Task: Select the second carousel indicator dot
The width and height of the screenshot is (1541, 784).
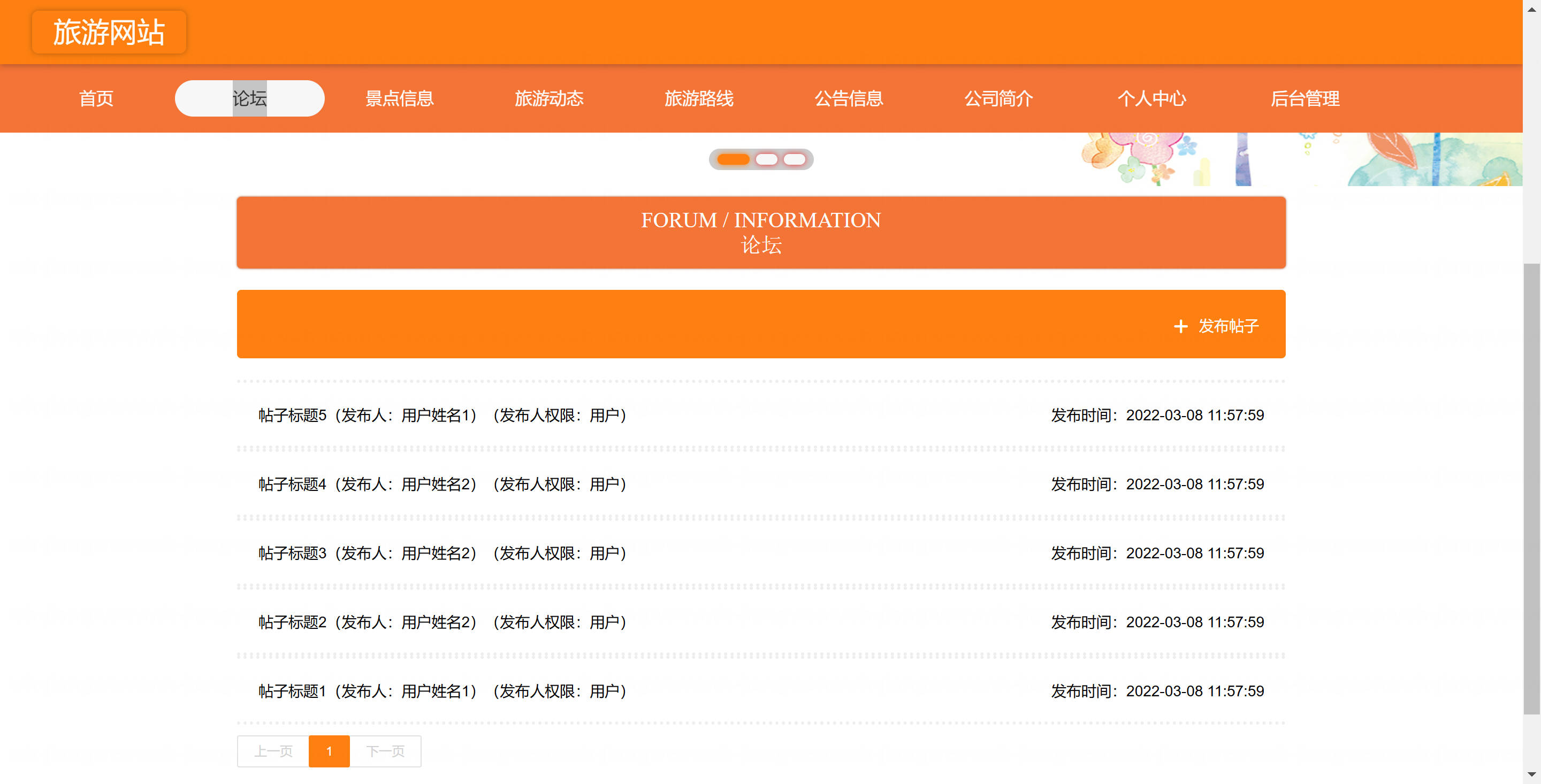Action: 766,159
